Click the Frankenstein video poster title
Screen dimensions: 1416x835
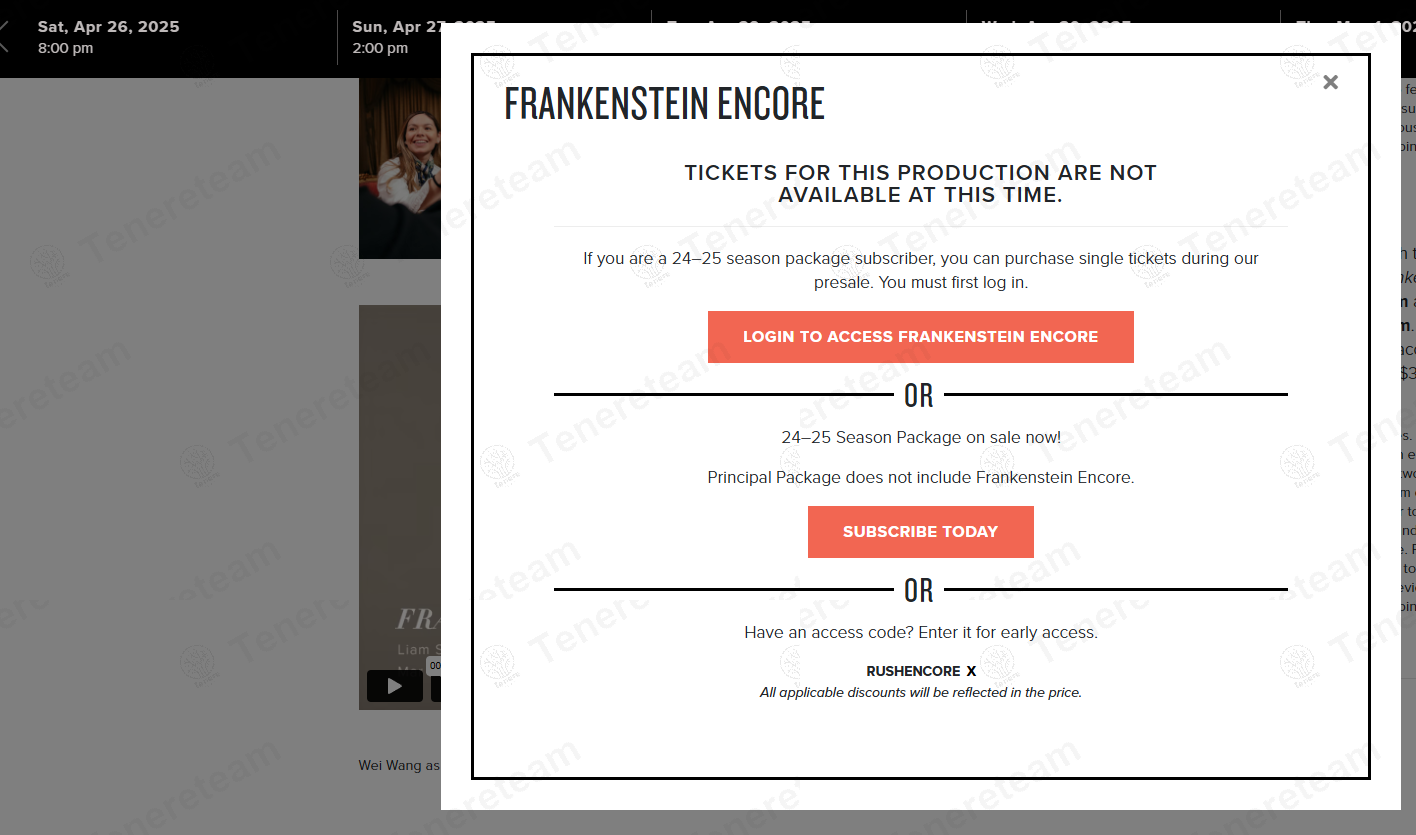point(417,619)
